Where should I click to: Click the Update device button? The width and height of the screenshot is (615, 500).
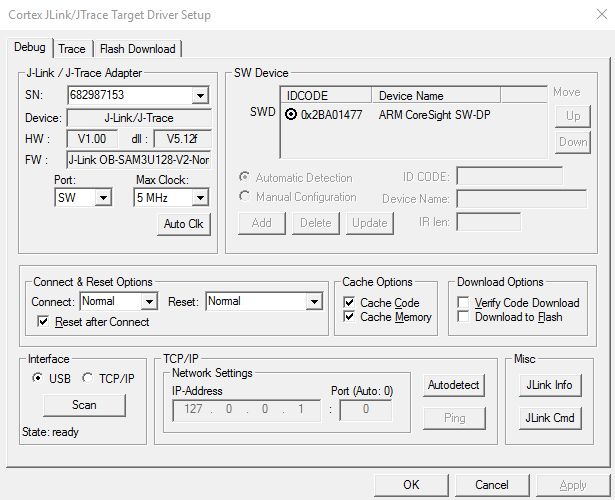369,223
